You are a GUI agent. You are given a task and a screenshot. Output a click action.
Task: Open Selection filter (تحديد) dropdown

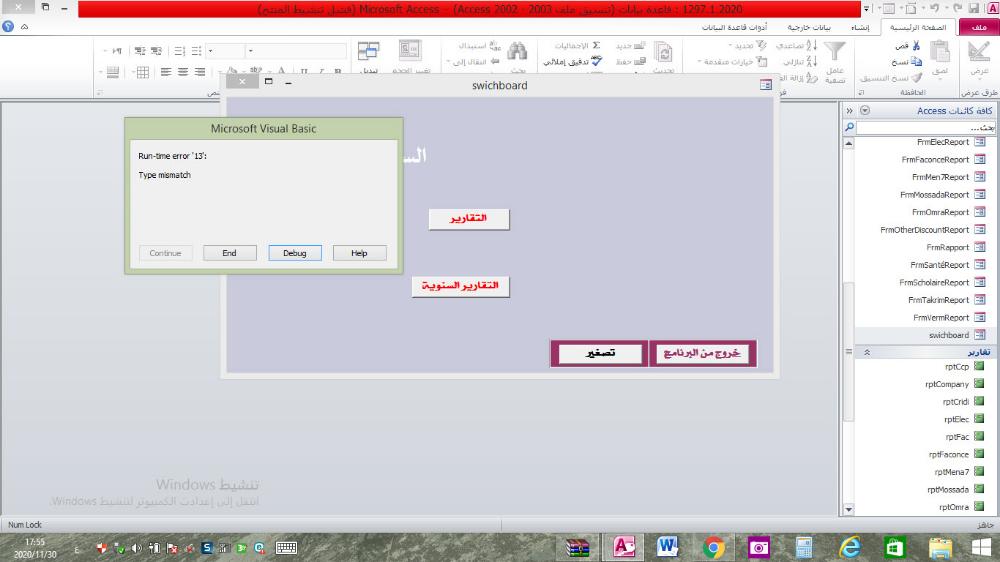747,45
